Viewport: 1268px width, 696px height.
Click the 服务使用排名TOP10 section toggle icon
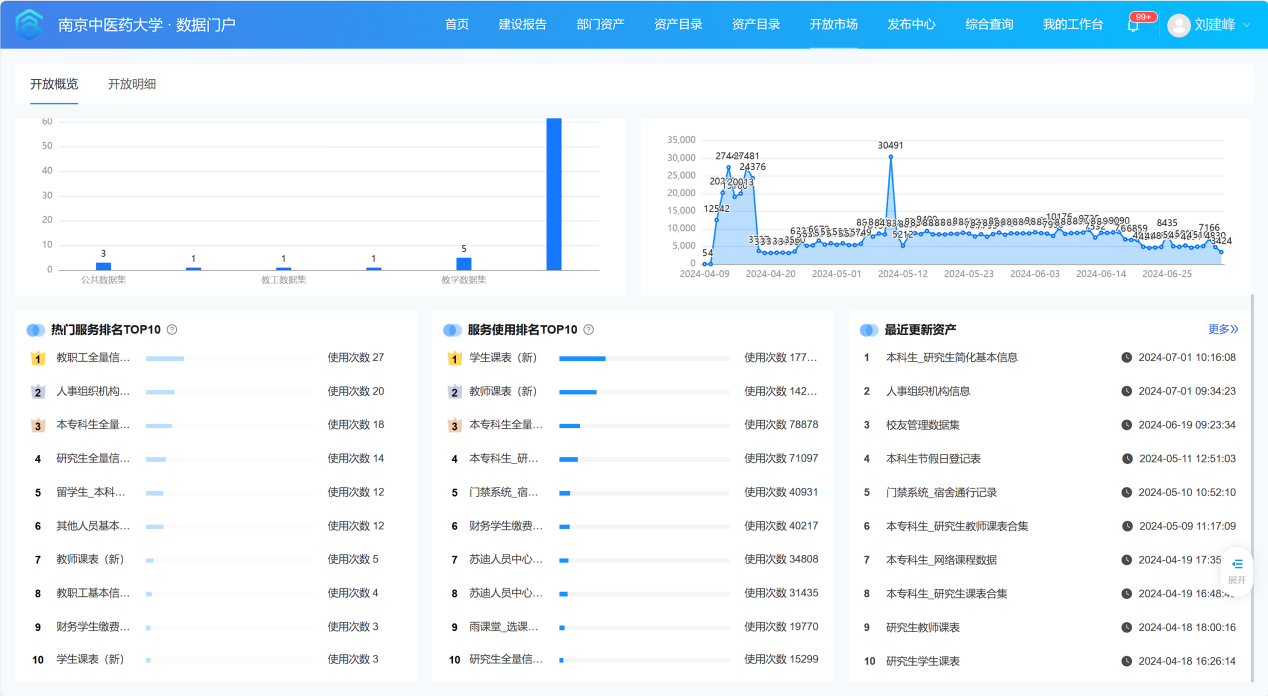tap(452, 329)
